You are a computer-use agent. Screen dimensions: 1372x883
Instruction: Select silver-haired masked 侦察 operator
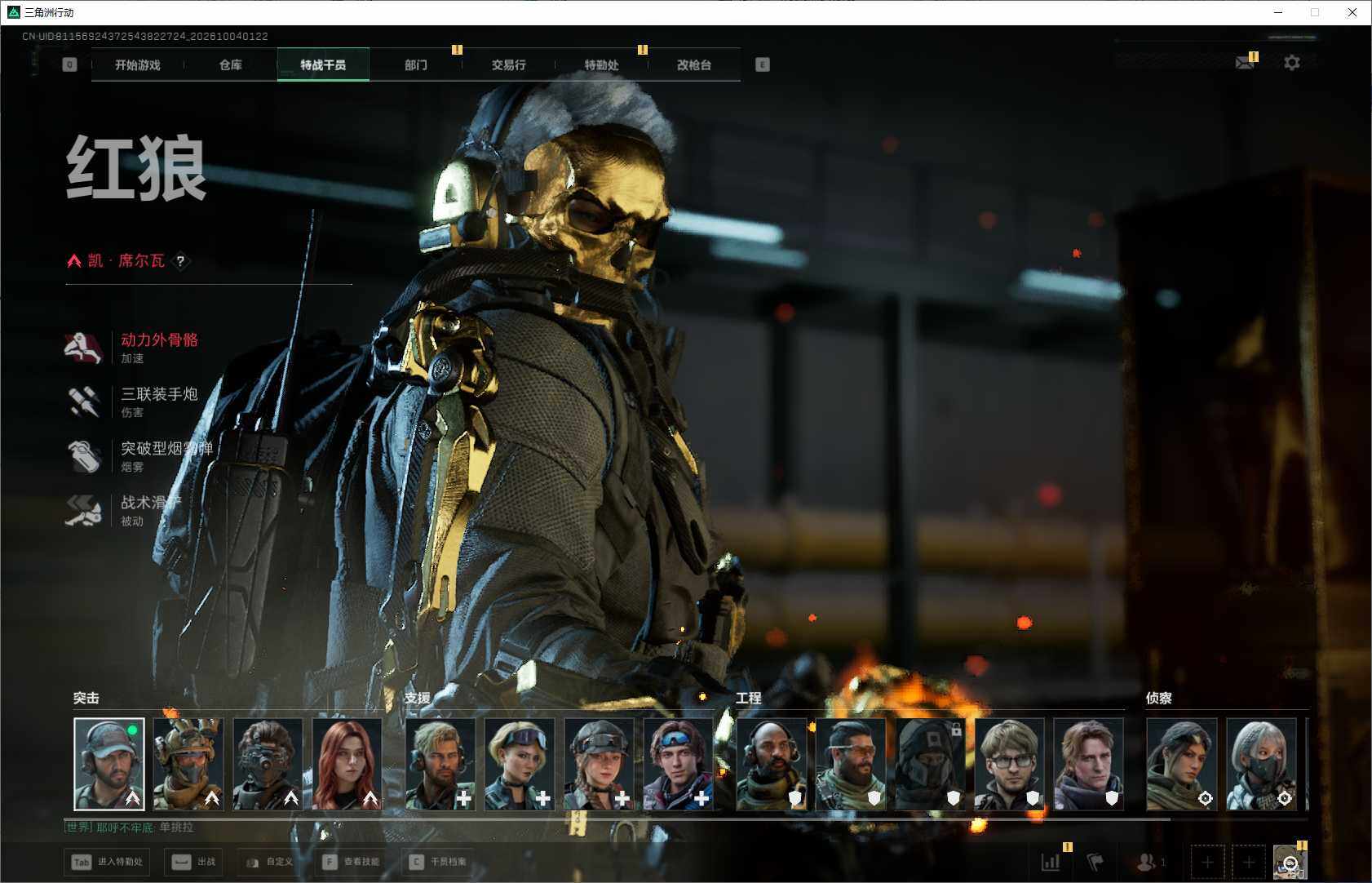click(x=1261, y=764)
